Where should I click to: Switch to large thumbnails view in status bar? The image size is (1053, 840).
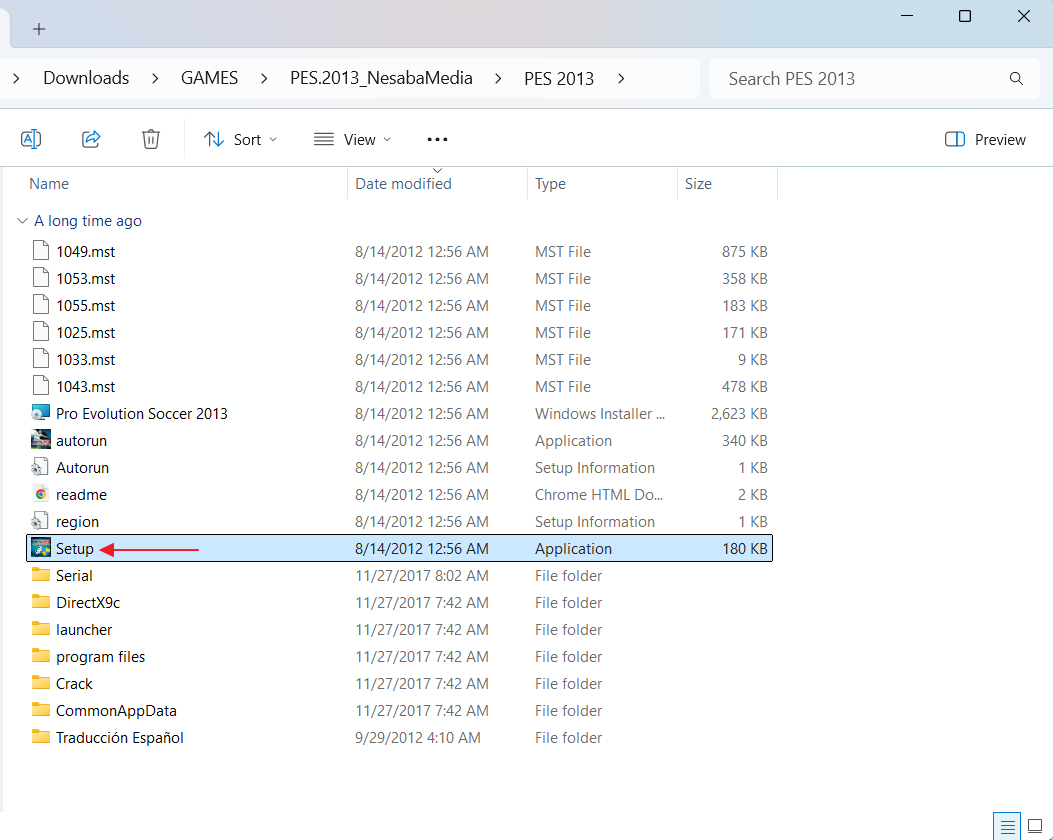pyautogui.click(x=1036, y=827)
